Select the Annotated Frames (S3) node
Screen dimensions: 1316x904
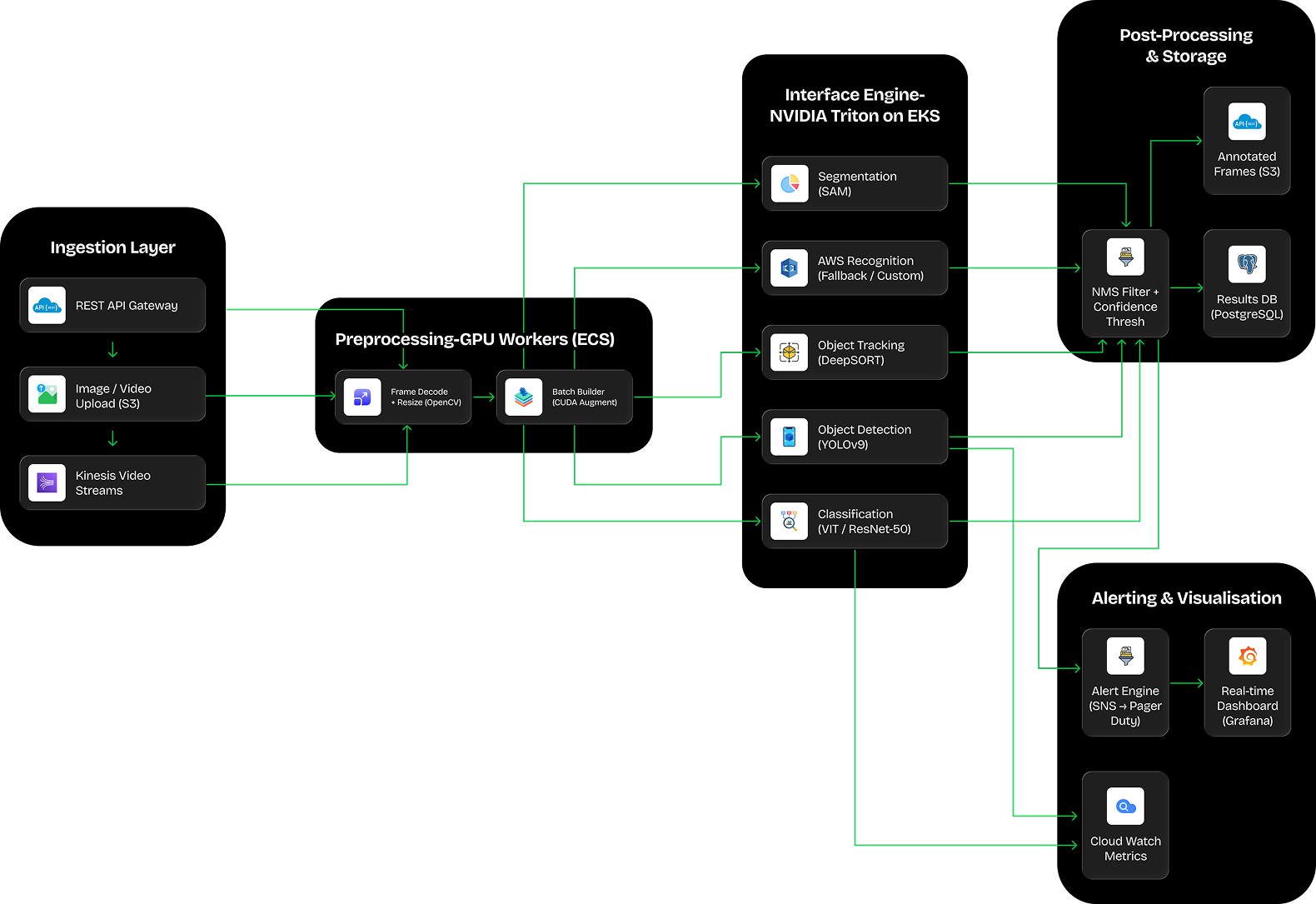tap(1247, 141)
